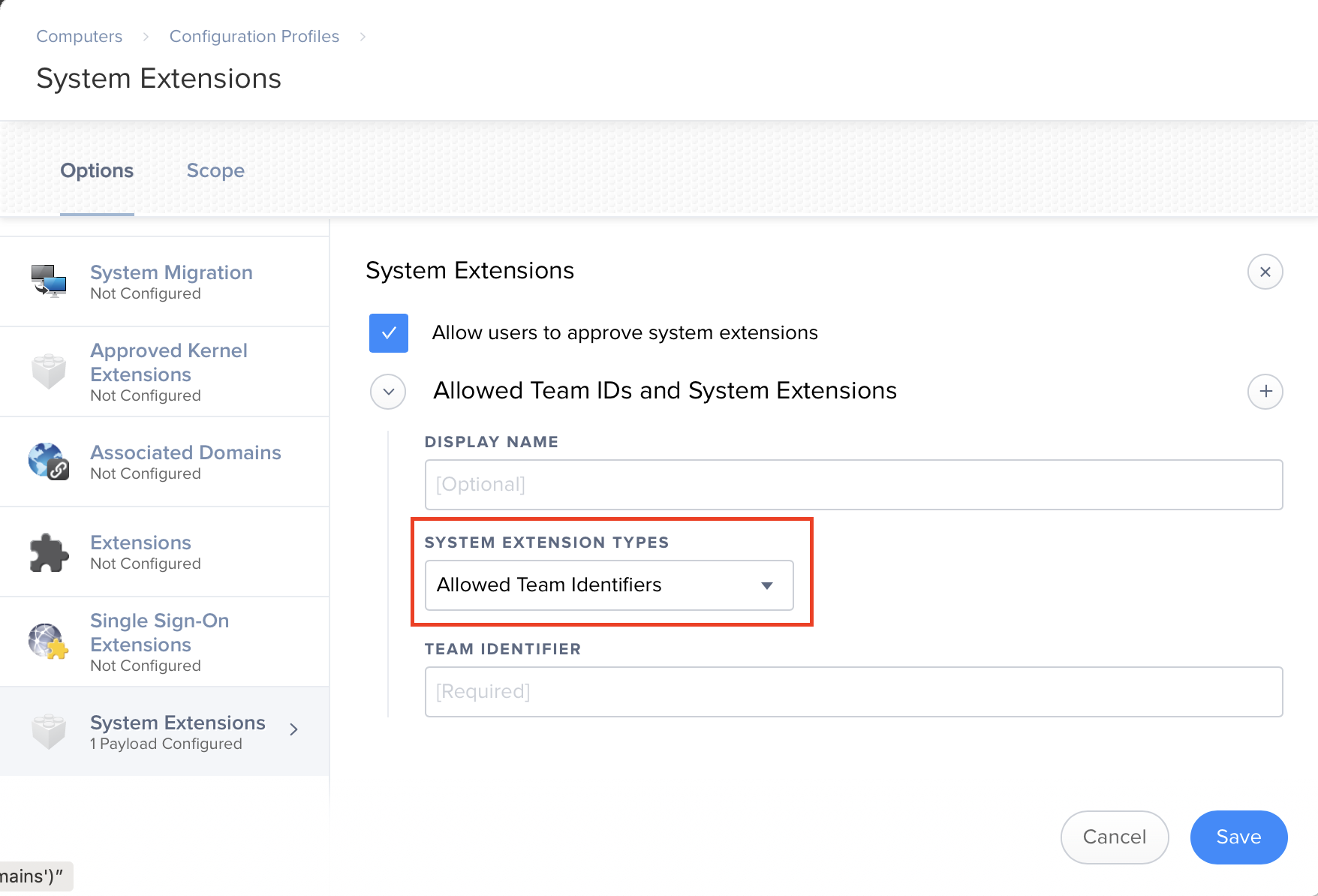This screenshot has height=896, width=1318.
Task: Focus the Display Name input field
Action: click(x=853, y=485)
